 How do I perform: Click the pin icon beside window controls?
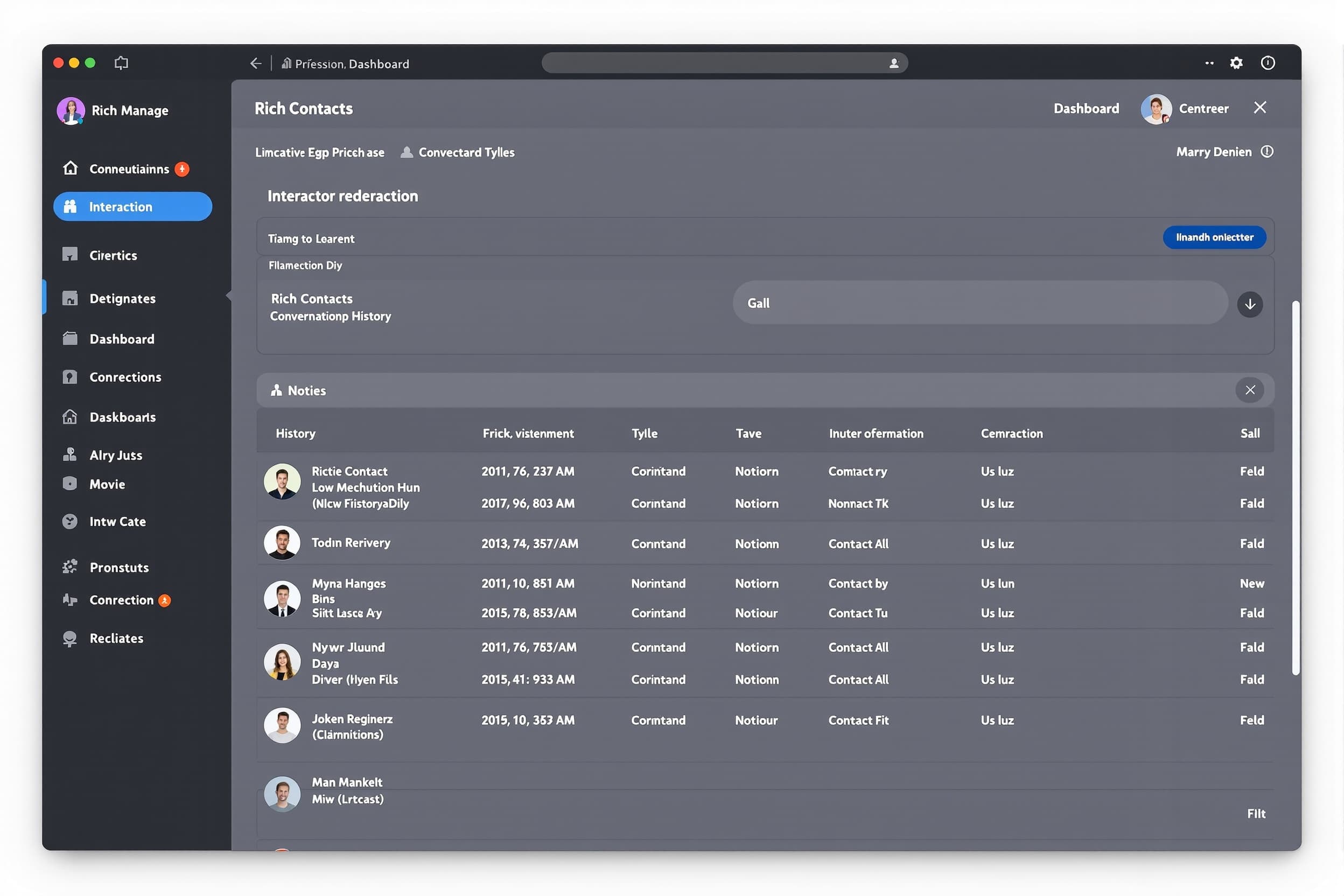(x=121, y=63)
